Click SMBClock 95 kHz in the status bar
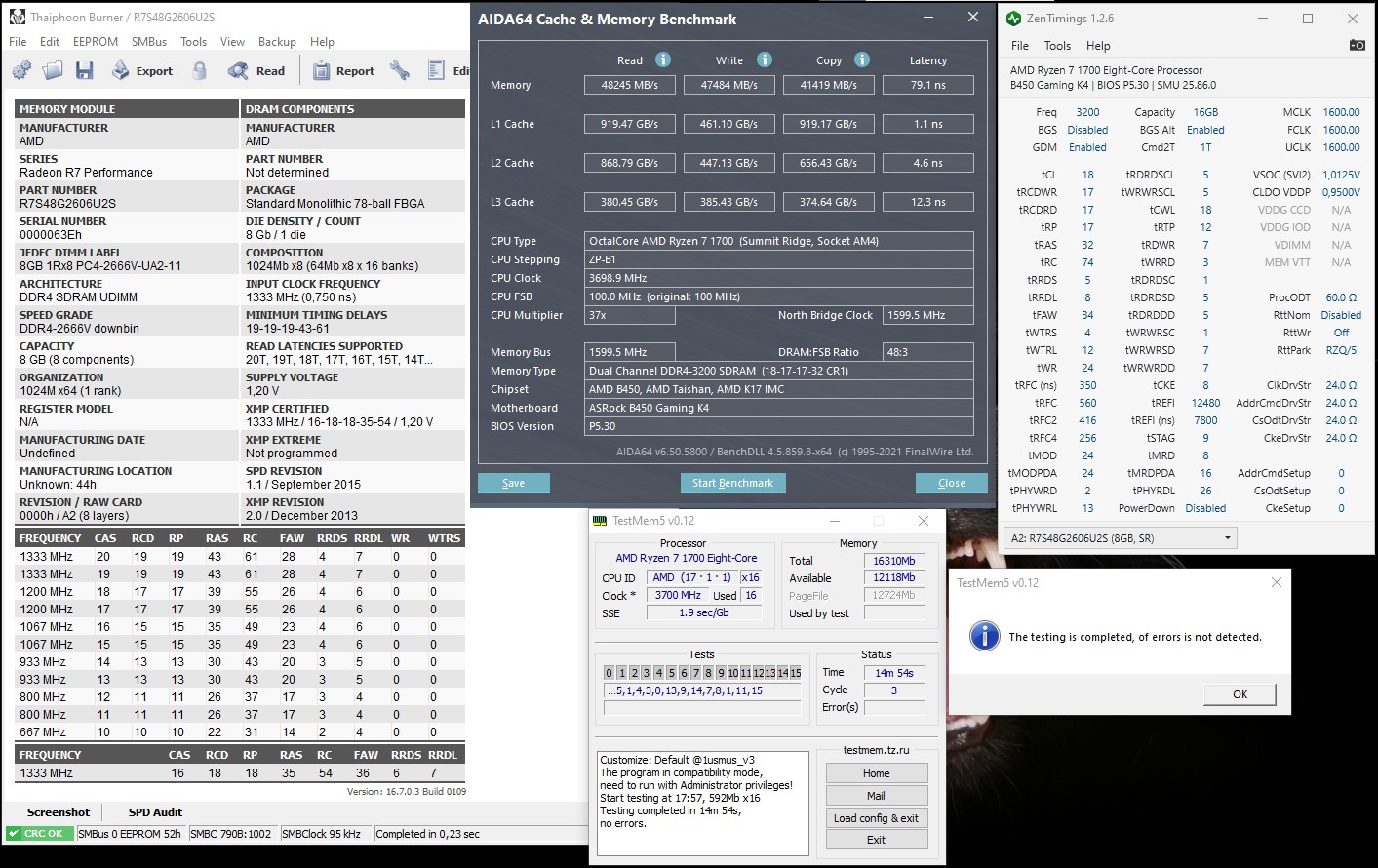This screenshot has height=868, width=1378. tap(325, 834)
